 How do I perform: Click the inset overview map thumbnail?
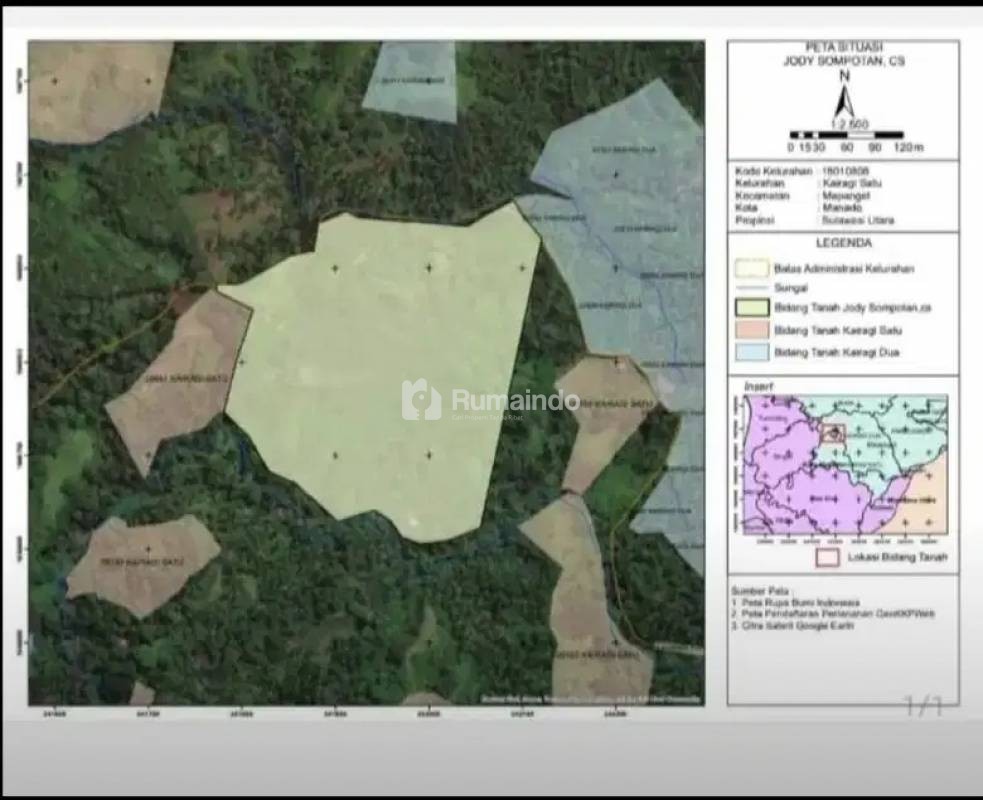pyautogui.click(x=845, y=465)
